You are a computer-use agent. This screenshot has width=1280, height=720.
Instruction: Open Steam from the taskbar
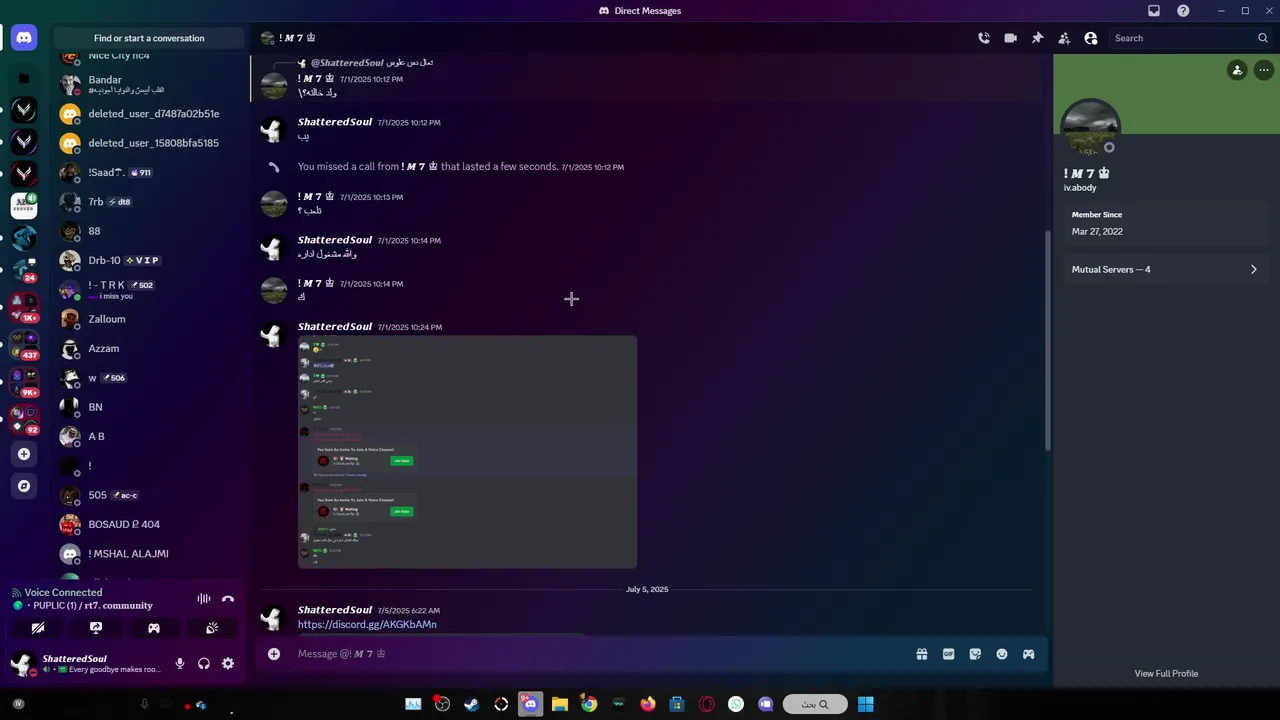click(471, 704)
